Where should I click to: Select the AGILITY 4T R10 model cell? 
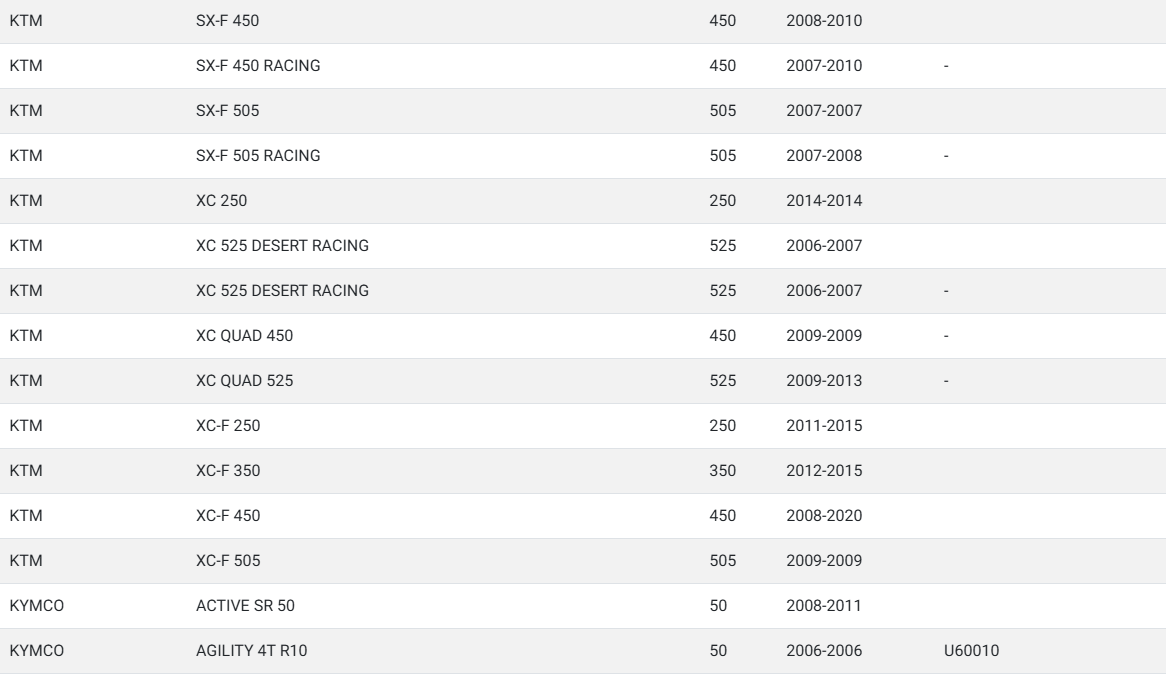tap(251, 650)
